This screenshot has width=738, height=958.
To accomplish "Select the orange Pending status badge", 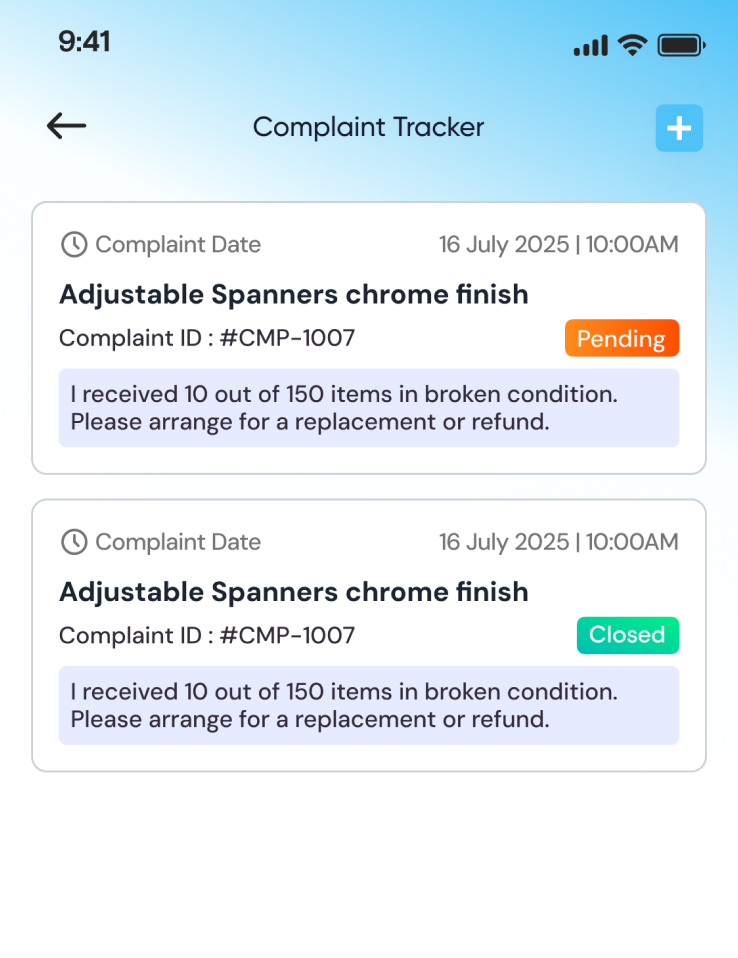I will click(621, 339).
